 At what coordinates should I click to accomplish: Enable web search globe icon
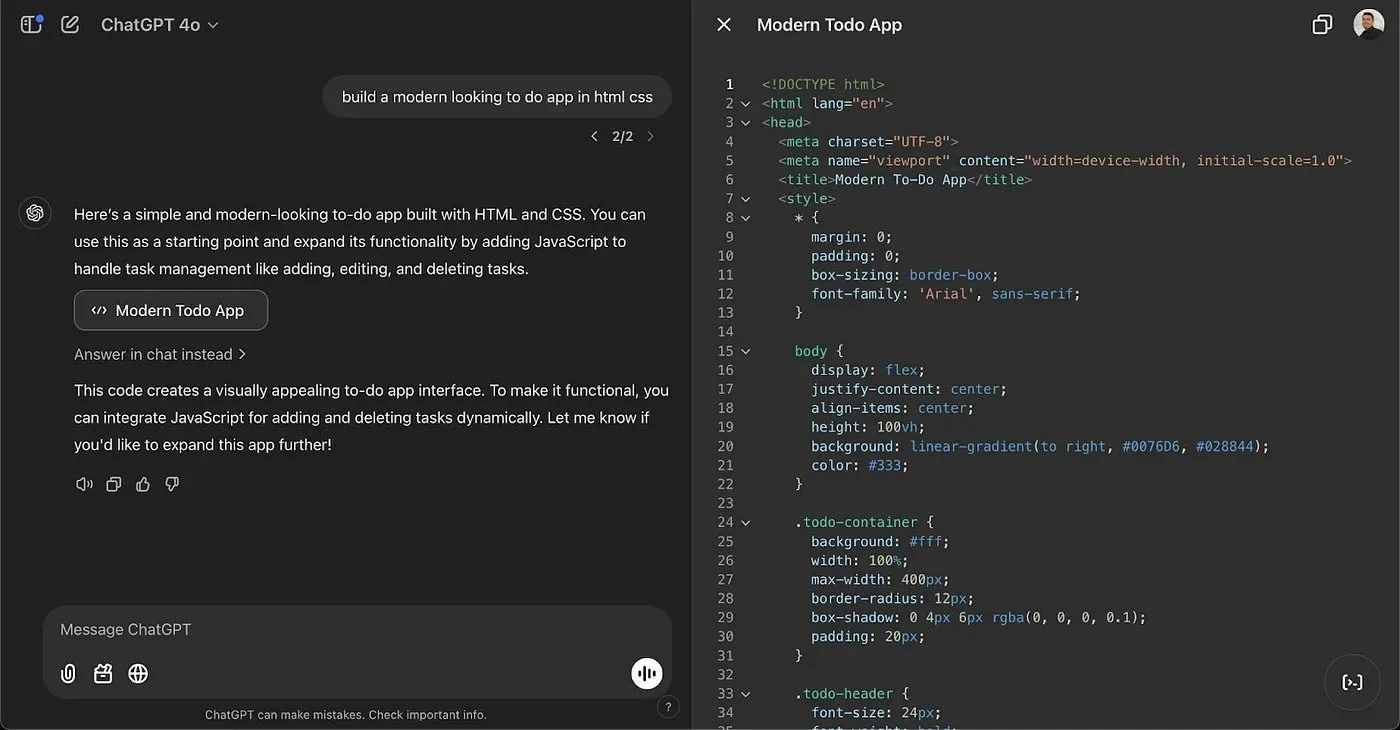click(x=138, y=674)
